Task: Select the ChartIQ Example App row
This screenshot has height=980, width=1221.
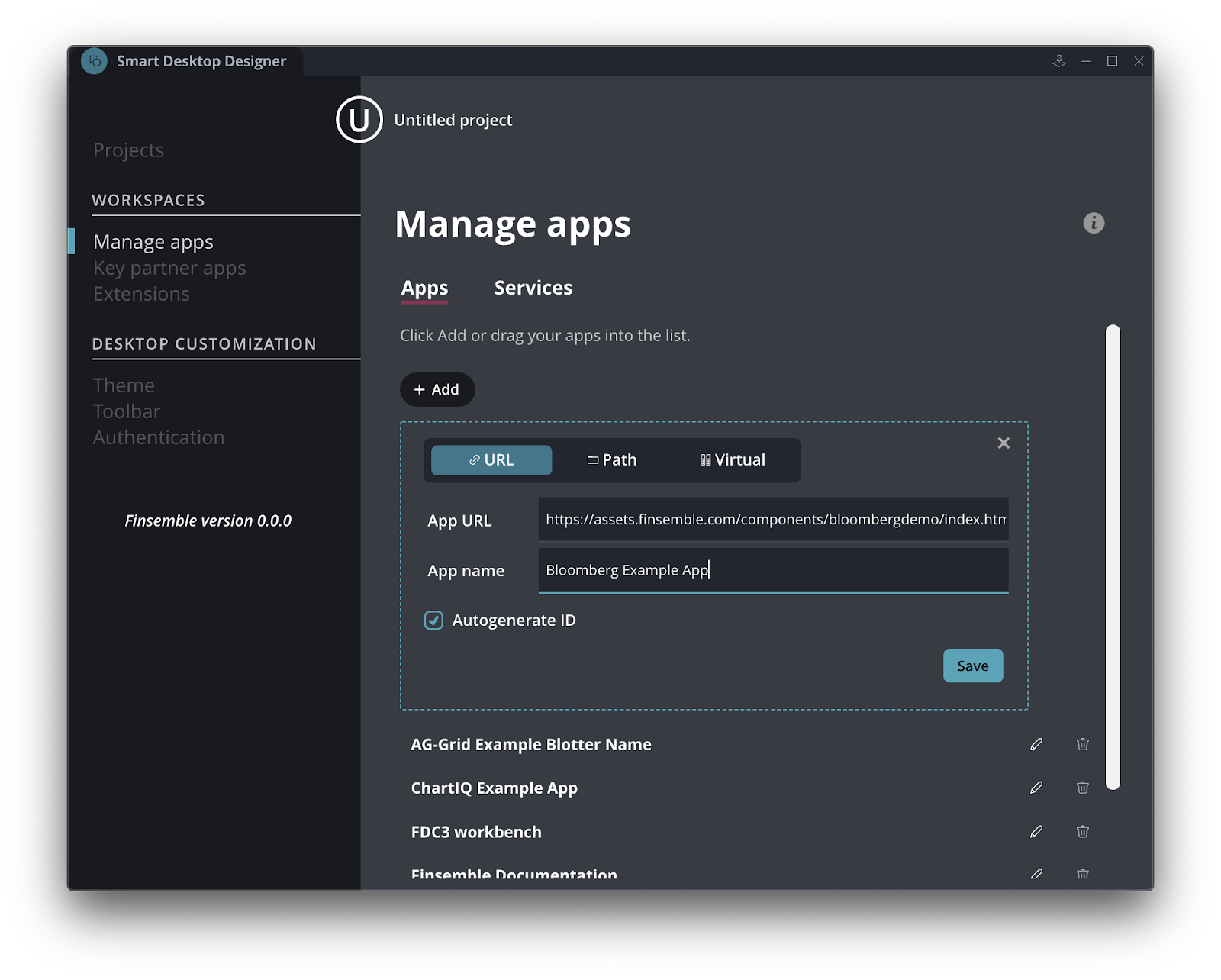Action: coord(751,788)
